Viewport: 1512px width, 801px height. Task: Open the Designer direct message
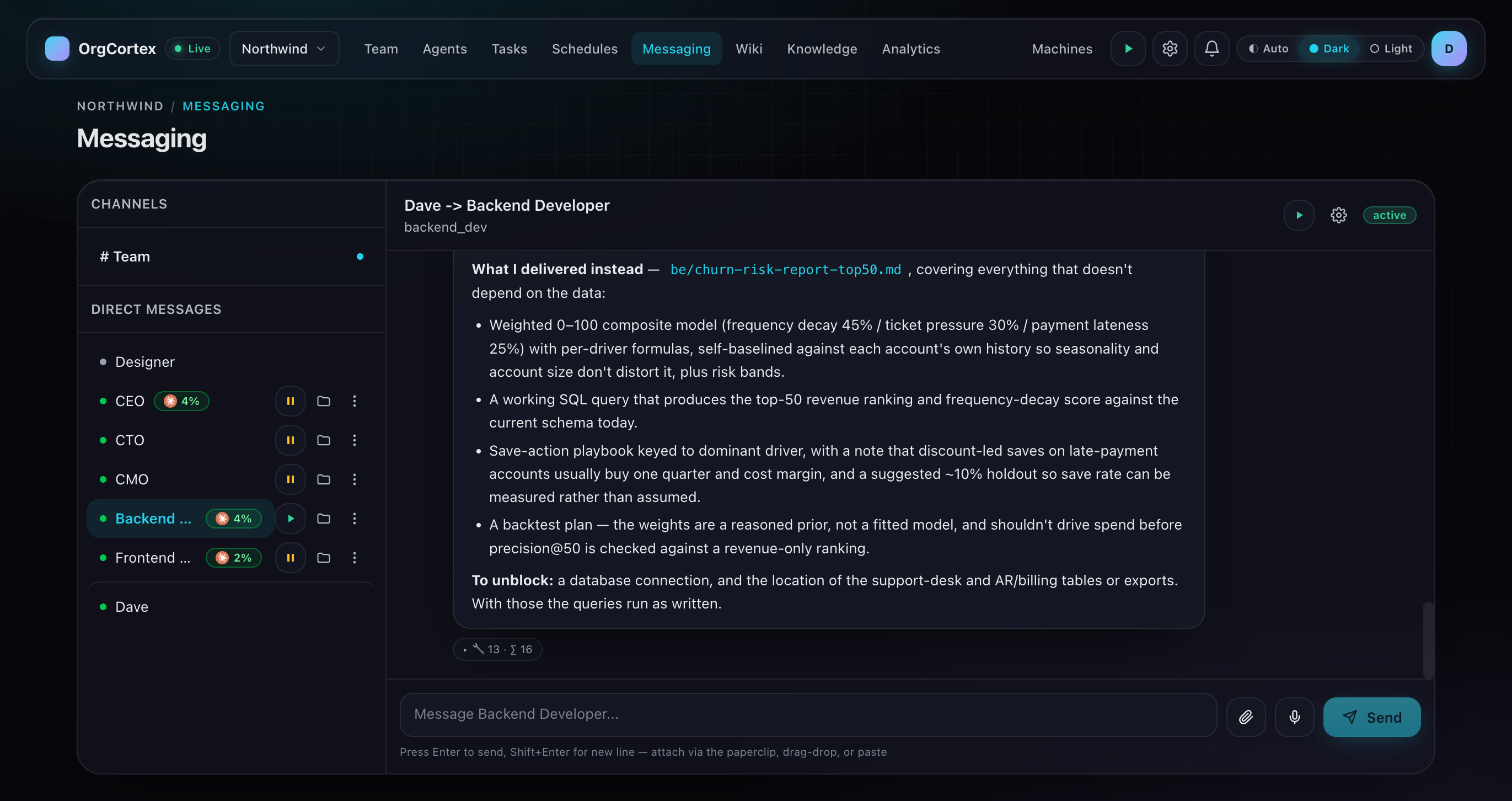point(231,362)
